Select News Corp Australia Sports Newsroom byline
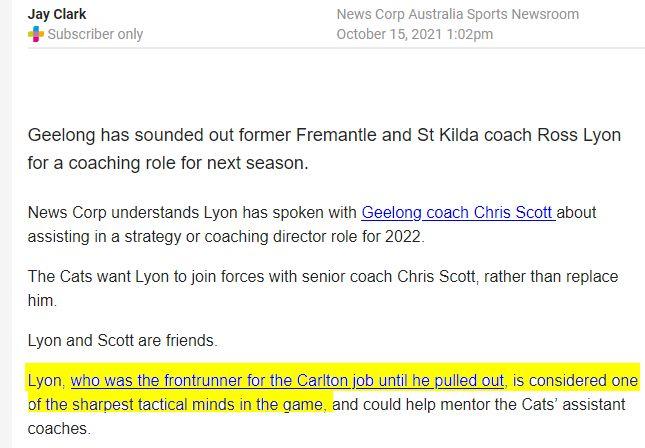645x448 pixels. [457, 14]
